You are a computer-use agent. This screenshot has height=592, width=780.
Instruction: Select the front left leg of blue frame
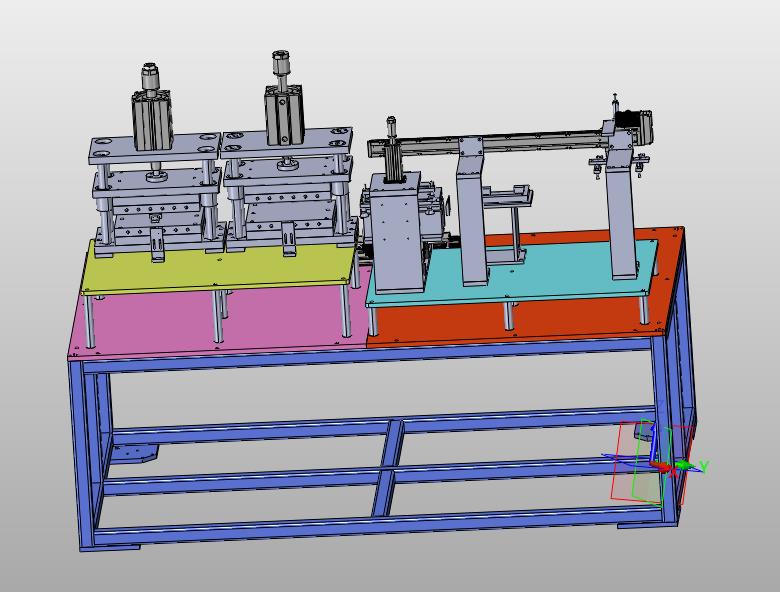point(81,454)
